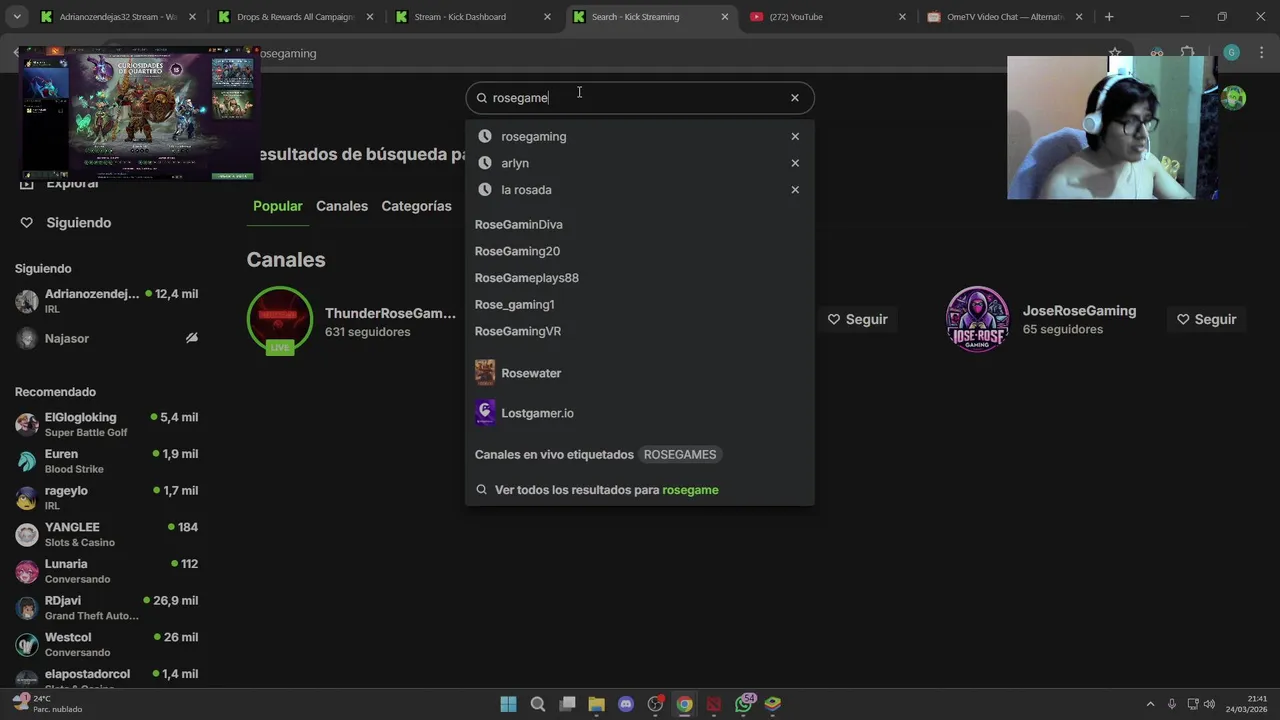Open the Windows Start menu
1280x720 pixels.
(x=508, y=704)
